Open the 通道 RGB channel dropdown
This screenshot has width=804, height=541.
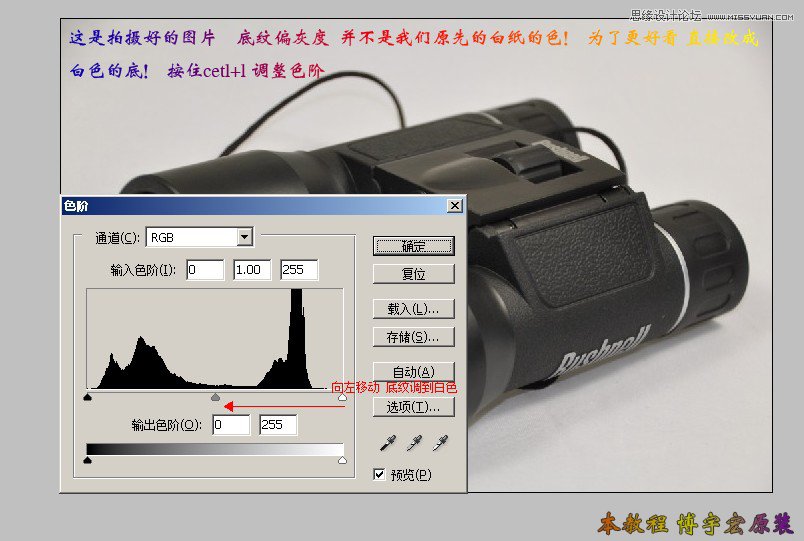click(200, 237)
